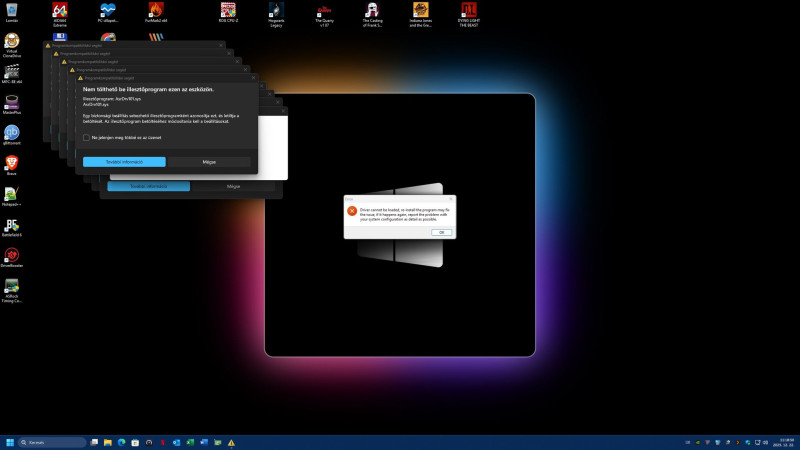The image size is (800, 450).
Task: Launch MPC-BE x64 media player shortcut
Action: pyautogui.click(x=12, y=74)
